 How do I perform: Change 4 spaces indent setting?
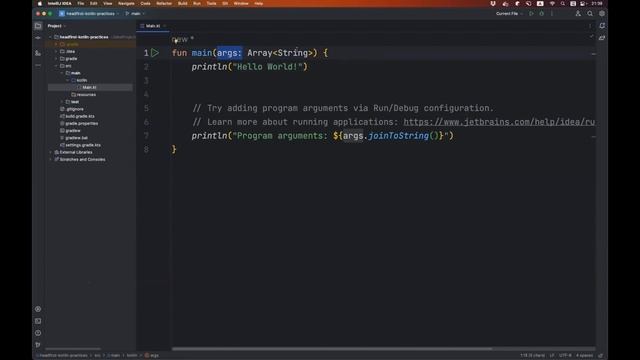[x=584, y=356]
